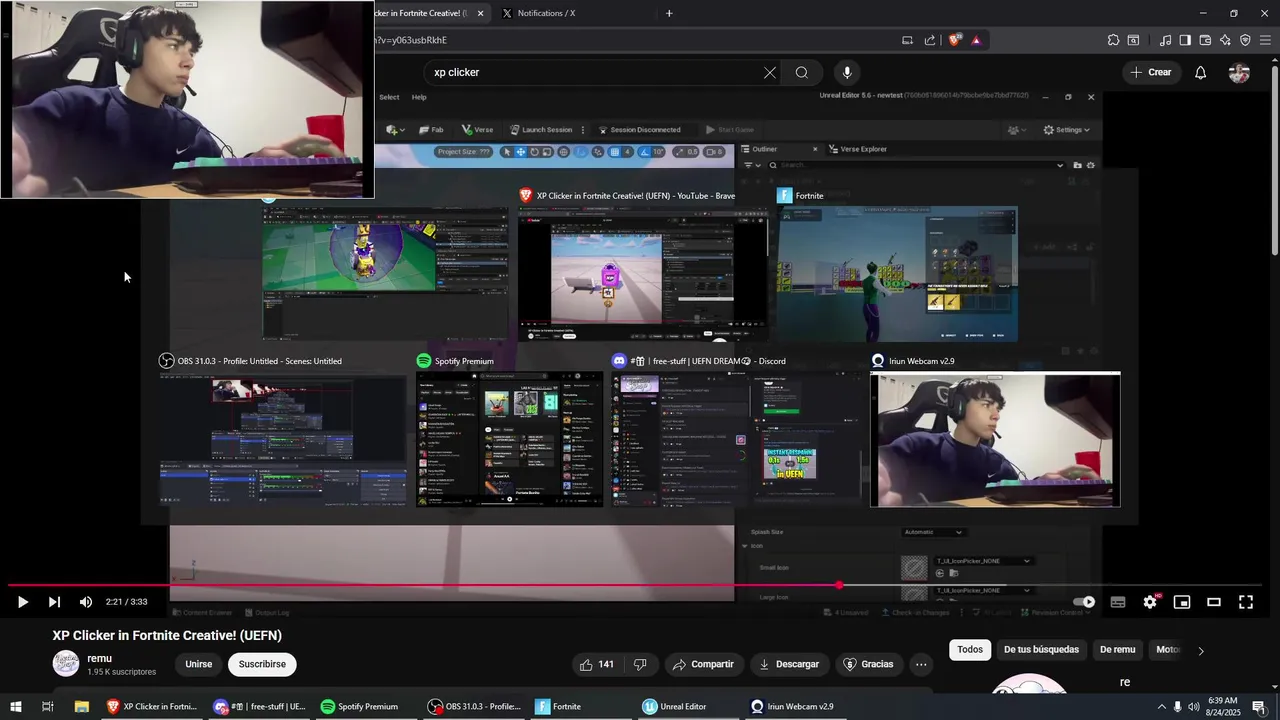
Task: Dislike the video with thumbs down
Action: [x=641, y=664]
